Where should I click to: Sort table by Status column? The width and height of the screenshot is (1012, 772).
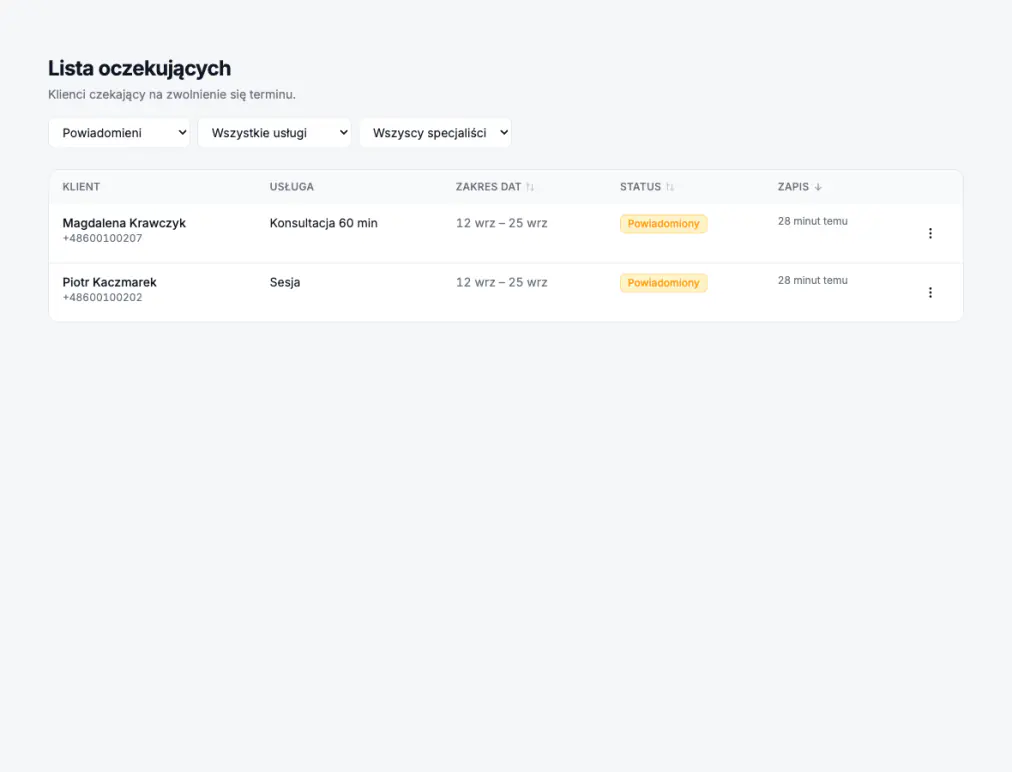(x=647, y=187)
